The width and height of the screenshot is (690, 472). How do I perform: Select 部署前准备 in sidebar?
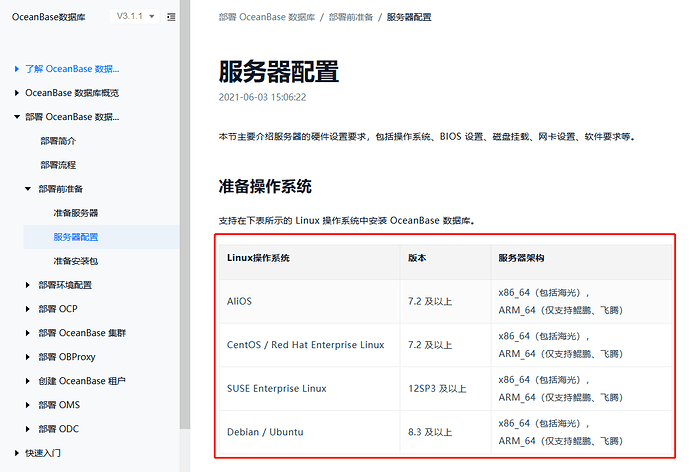pyautogui.click(x=61, y=189)
